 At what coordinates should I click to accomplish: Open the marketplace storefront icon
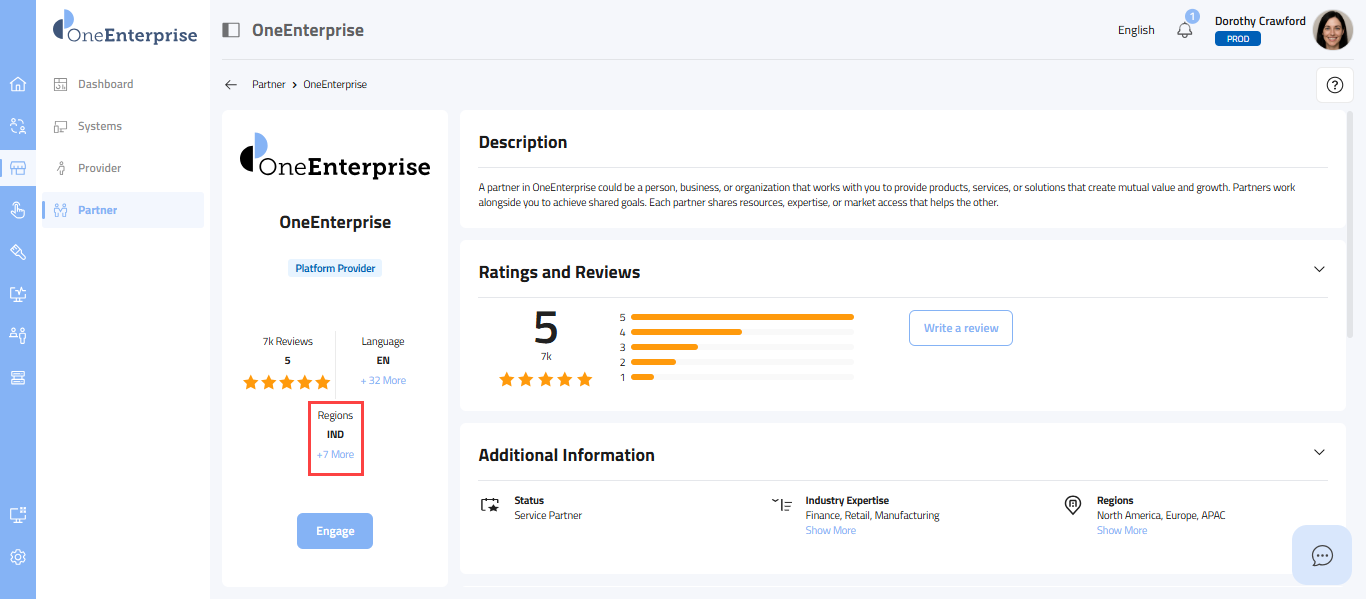click(18, 168)
